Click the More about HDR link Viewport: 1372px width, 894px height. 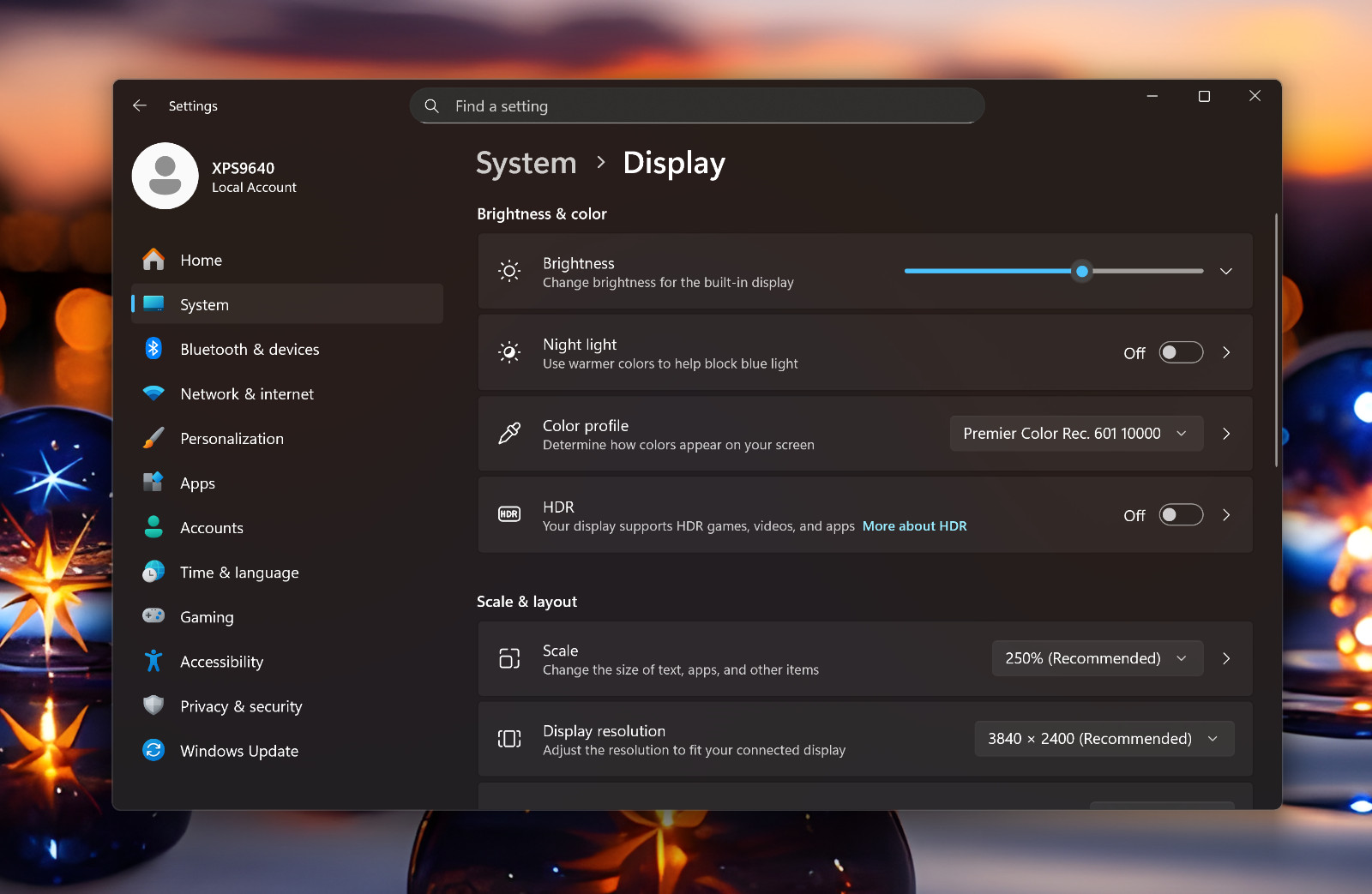tap(914, 526)
